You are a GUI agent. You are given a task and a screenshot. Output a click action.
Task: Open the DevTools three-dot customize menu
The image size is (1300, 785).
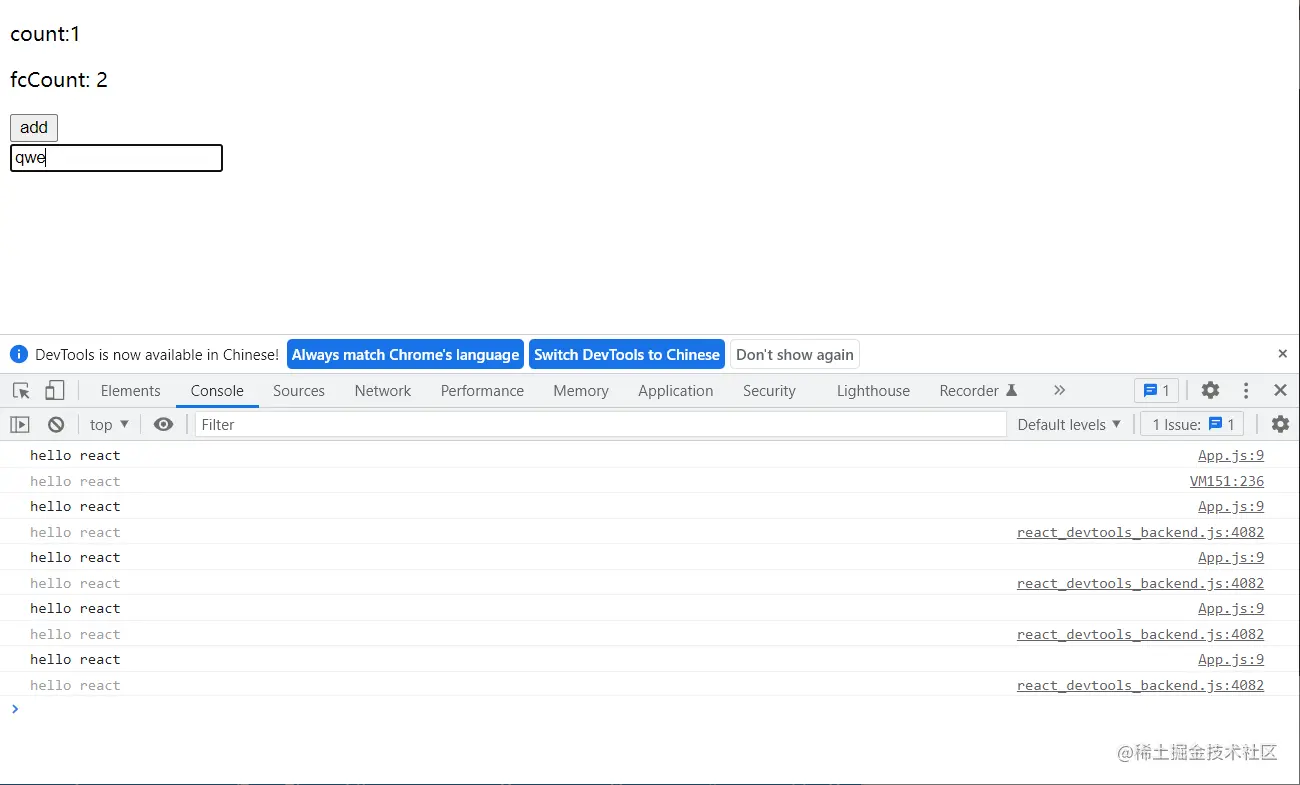pos(1246,391)
